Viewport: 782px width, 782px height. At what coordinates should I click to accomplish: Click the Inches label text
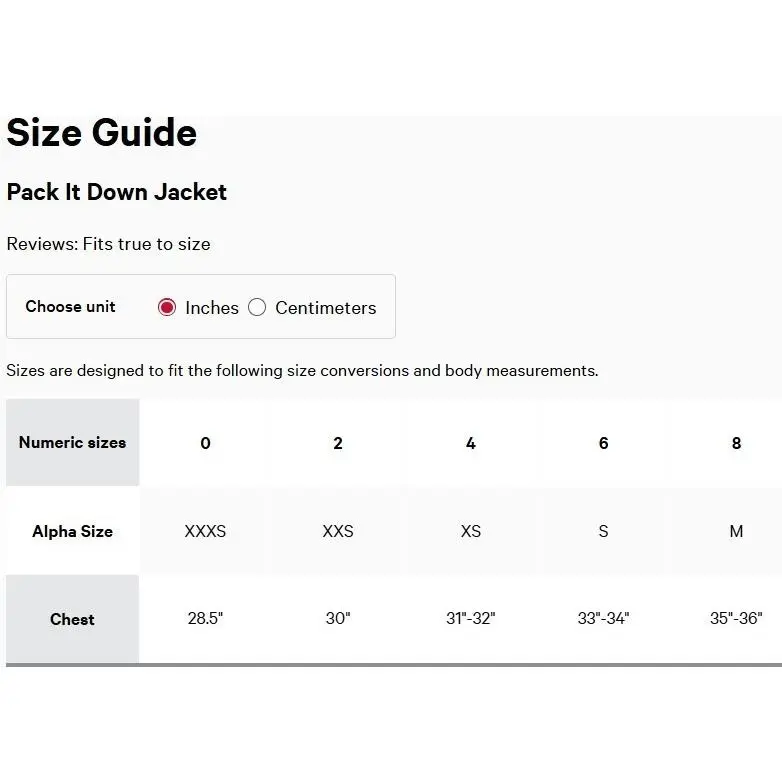pos(212,308)
